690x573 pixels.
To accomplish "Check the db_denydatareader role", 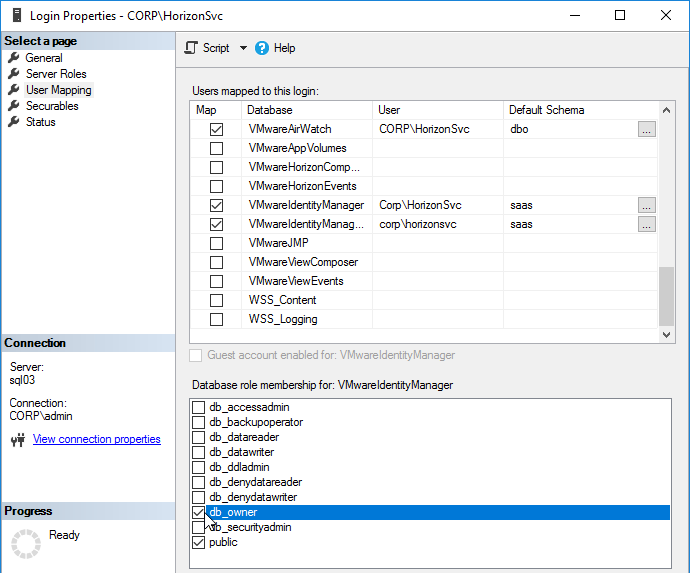I will pos(198,482).
